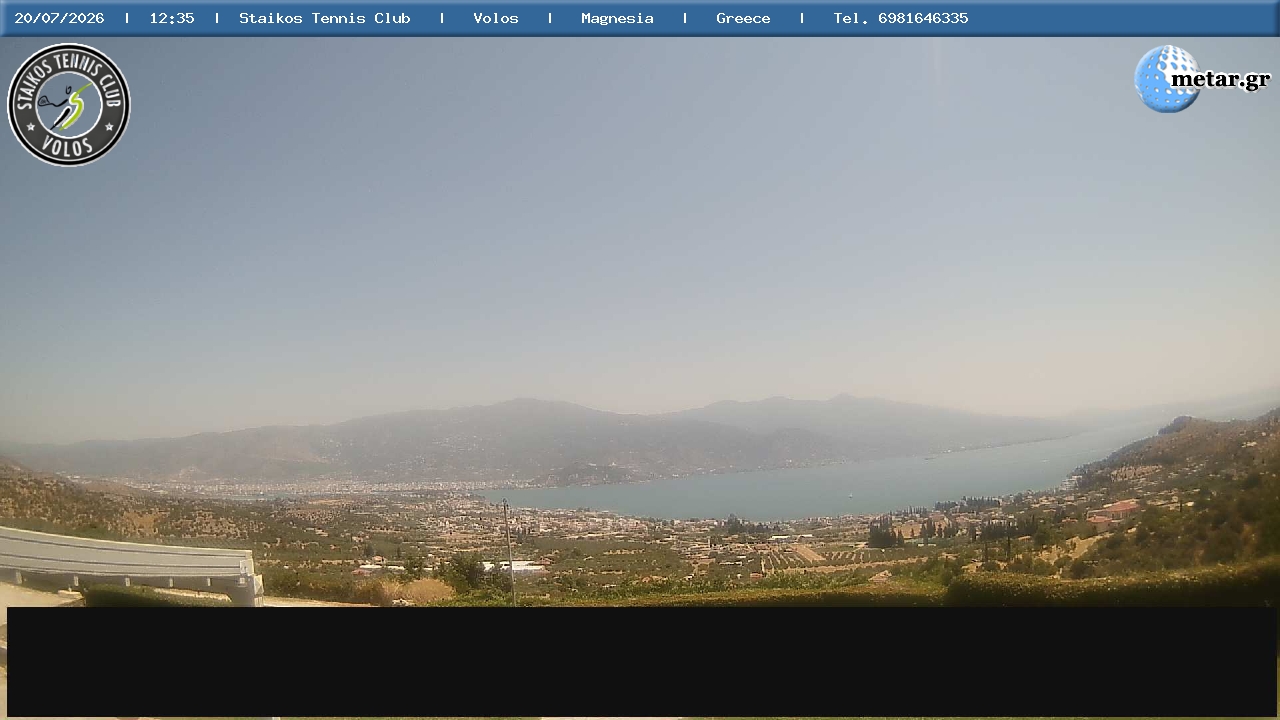Click the metar.gr globe logo

pyautogui.click(x=1201, y=79)
